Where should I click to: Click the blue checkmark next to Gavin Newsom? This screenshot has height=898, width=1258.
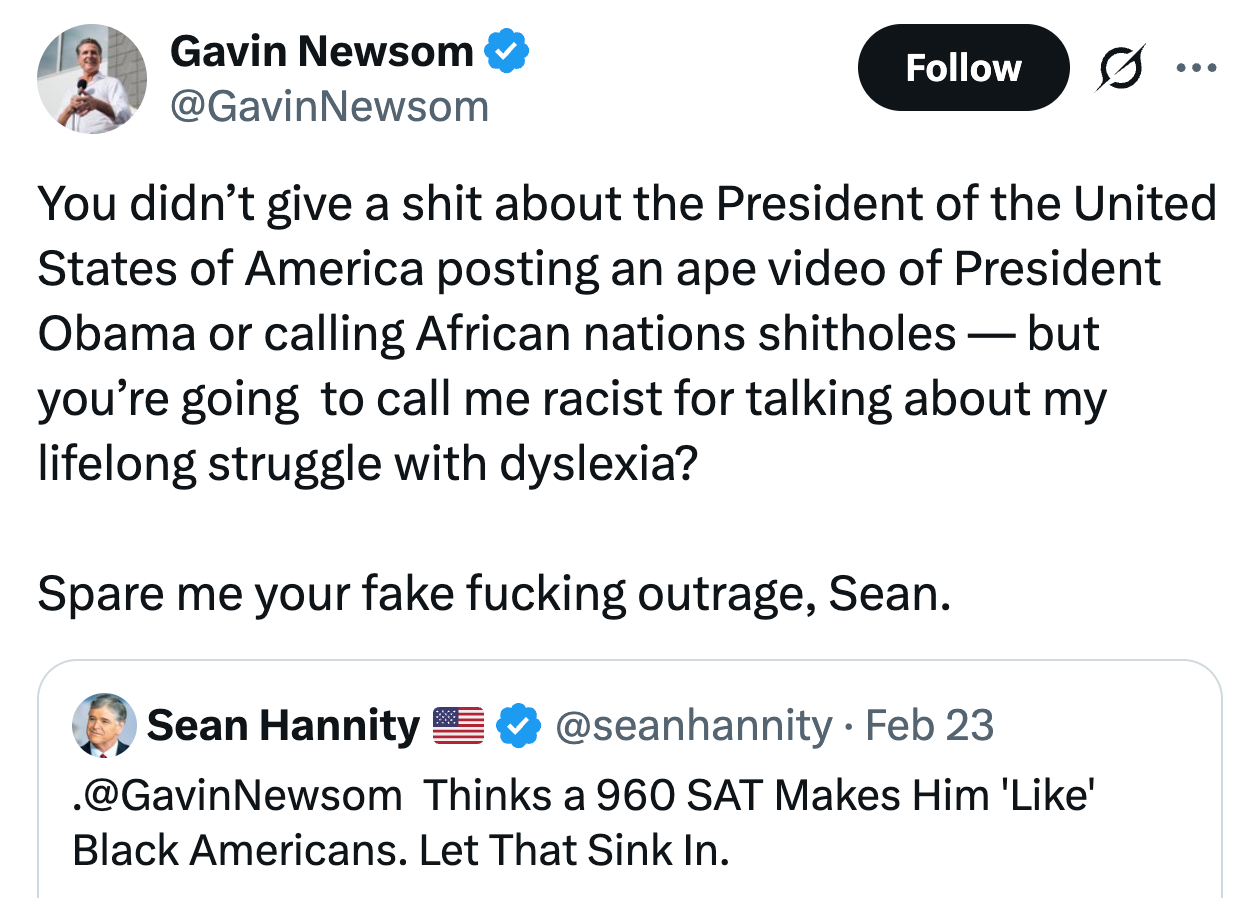point(508,49)
